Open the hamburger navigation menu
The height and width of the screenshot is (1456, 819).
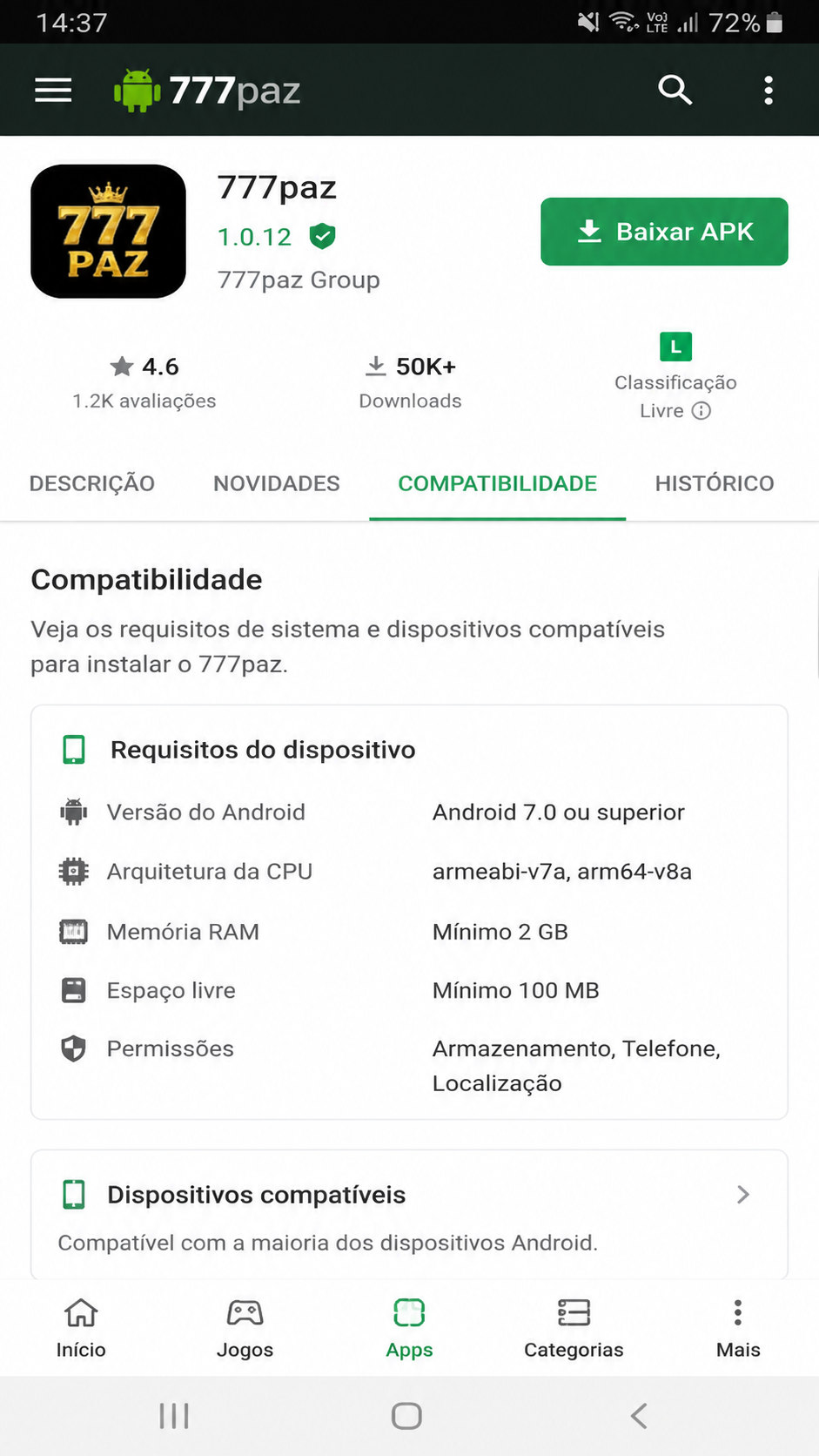[x=53, y=90]
